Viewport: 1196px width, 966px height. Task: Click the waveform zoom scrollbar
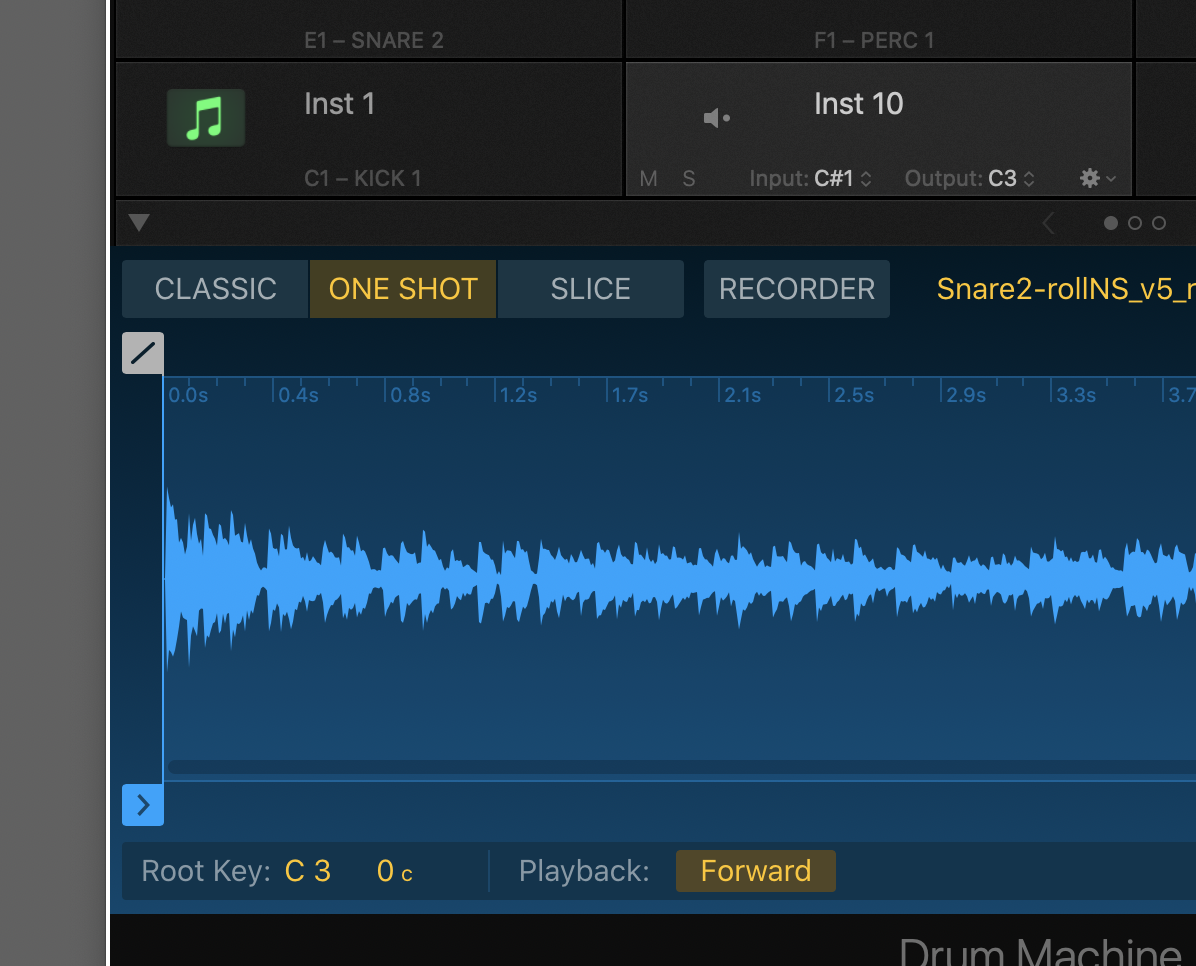681,767
